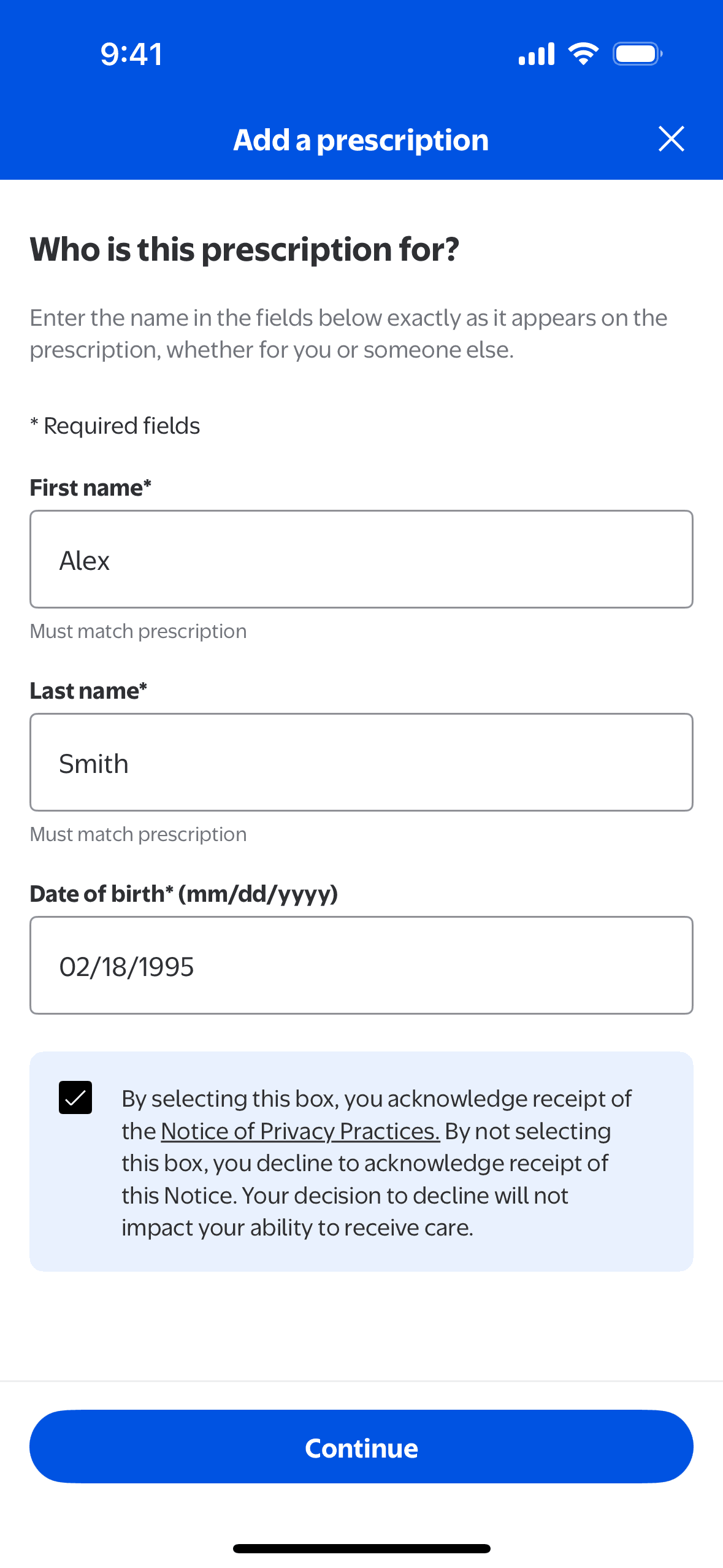The height and width of the screenshot is (1568, 723).
Task: Tap the cellular signal strength icon
Action: [x=537, y=54]
